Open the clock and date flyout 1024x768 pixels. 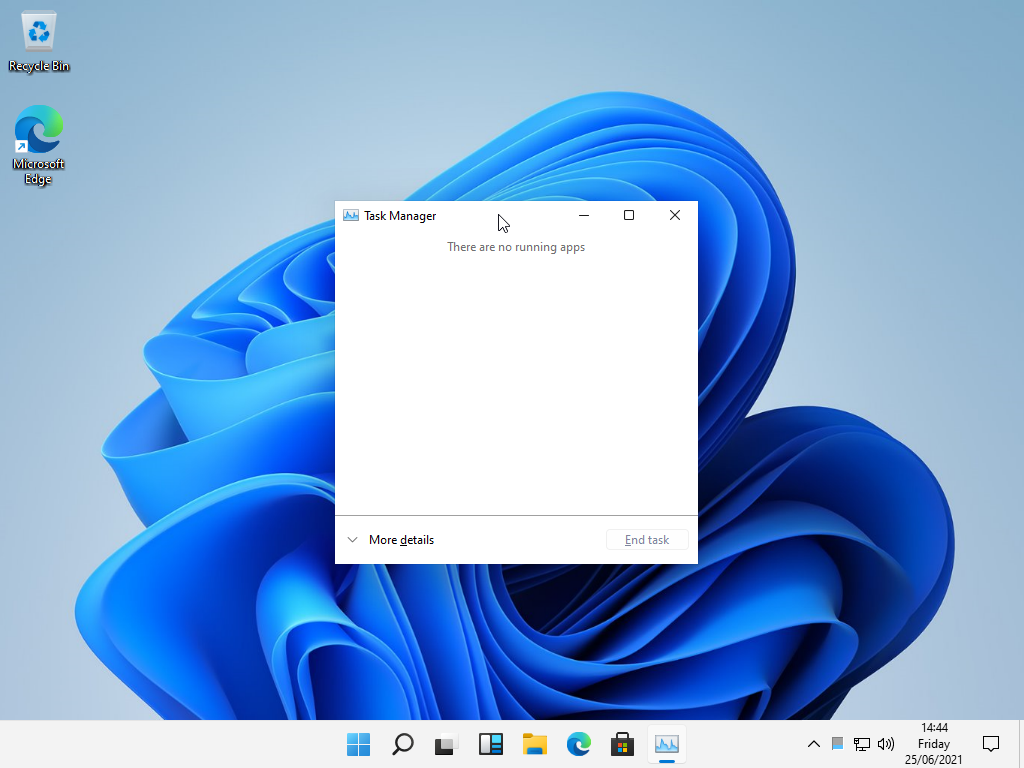click(x=934, y=744)
